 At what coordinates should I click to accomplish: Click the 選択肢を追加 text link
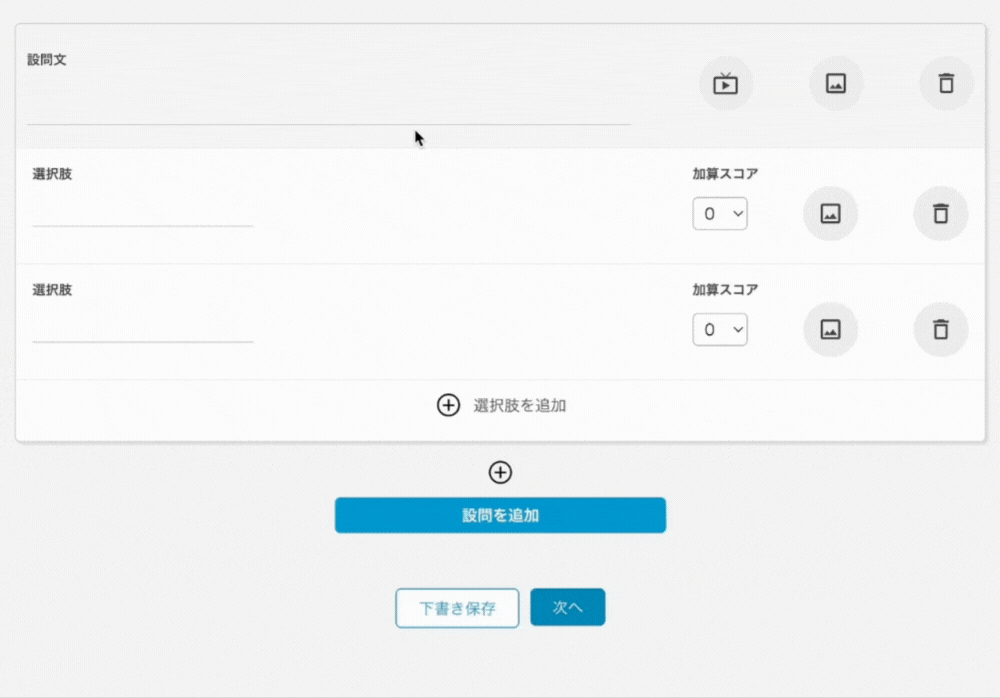[519, 405]
